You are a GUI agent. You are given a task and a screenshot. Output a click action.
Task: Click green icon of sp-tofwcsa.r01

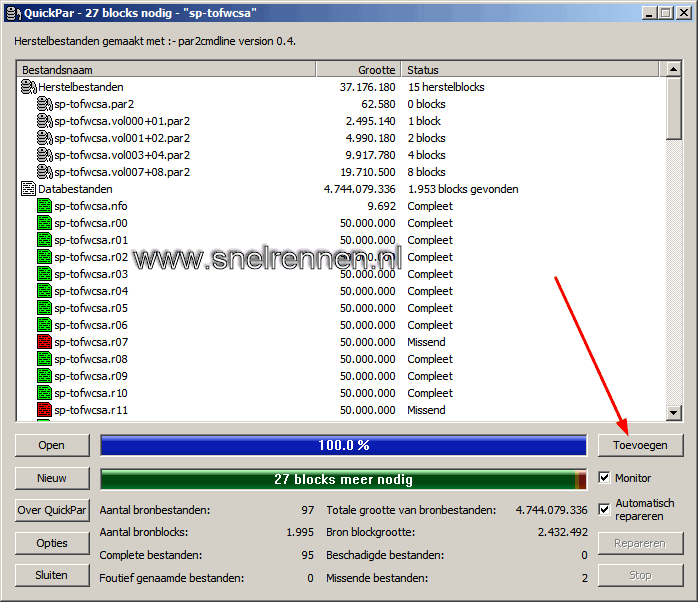tap(45, 240)
